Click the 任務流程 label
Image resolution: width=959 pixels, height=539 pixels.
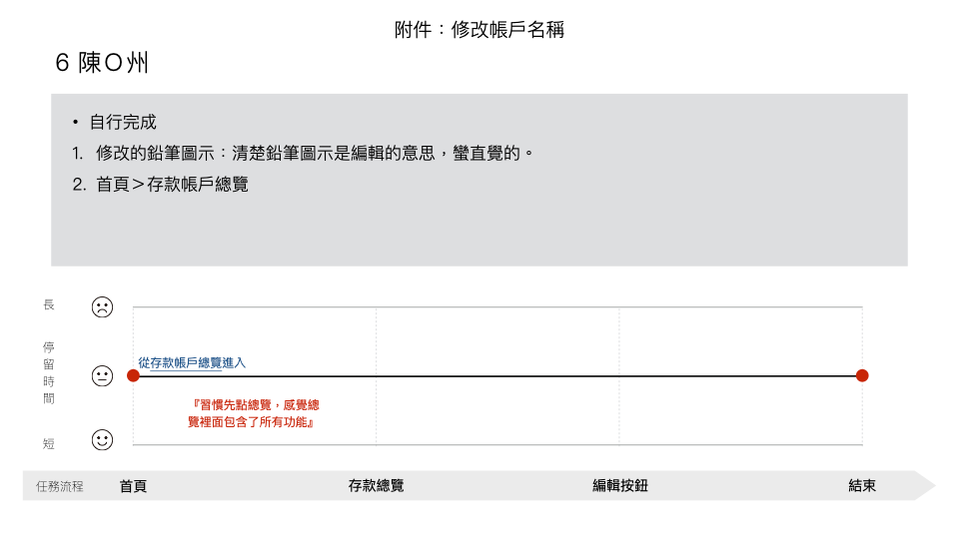[x=59, y=486]
